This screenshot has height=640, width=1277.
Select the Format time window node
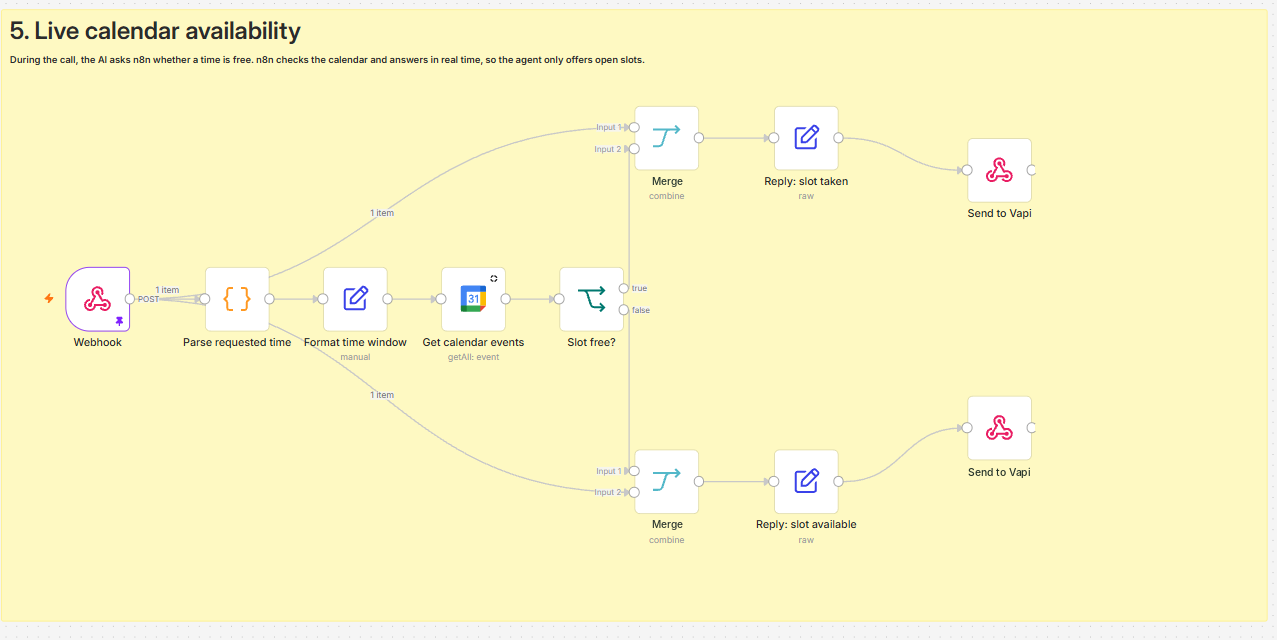point(355,298)
